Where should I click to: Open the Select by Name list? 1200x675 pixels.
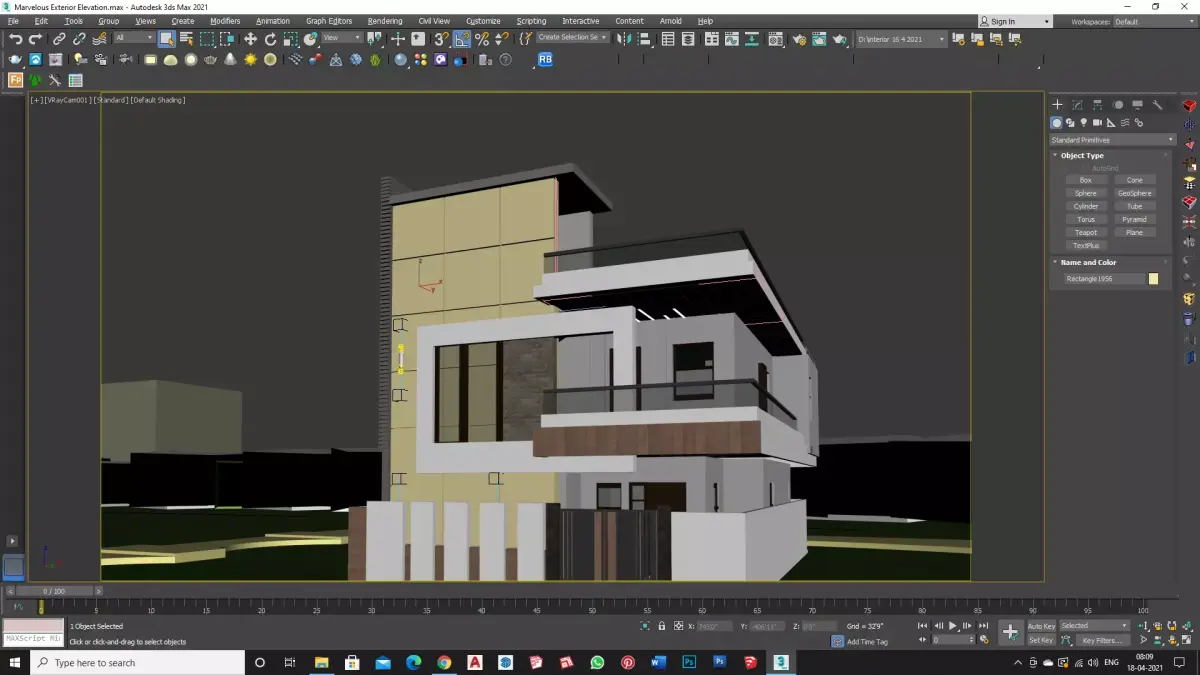point(186,39)
